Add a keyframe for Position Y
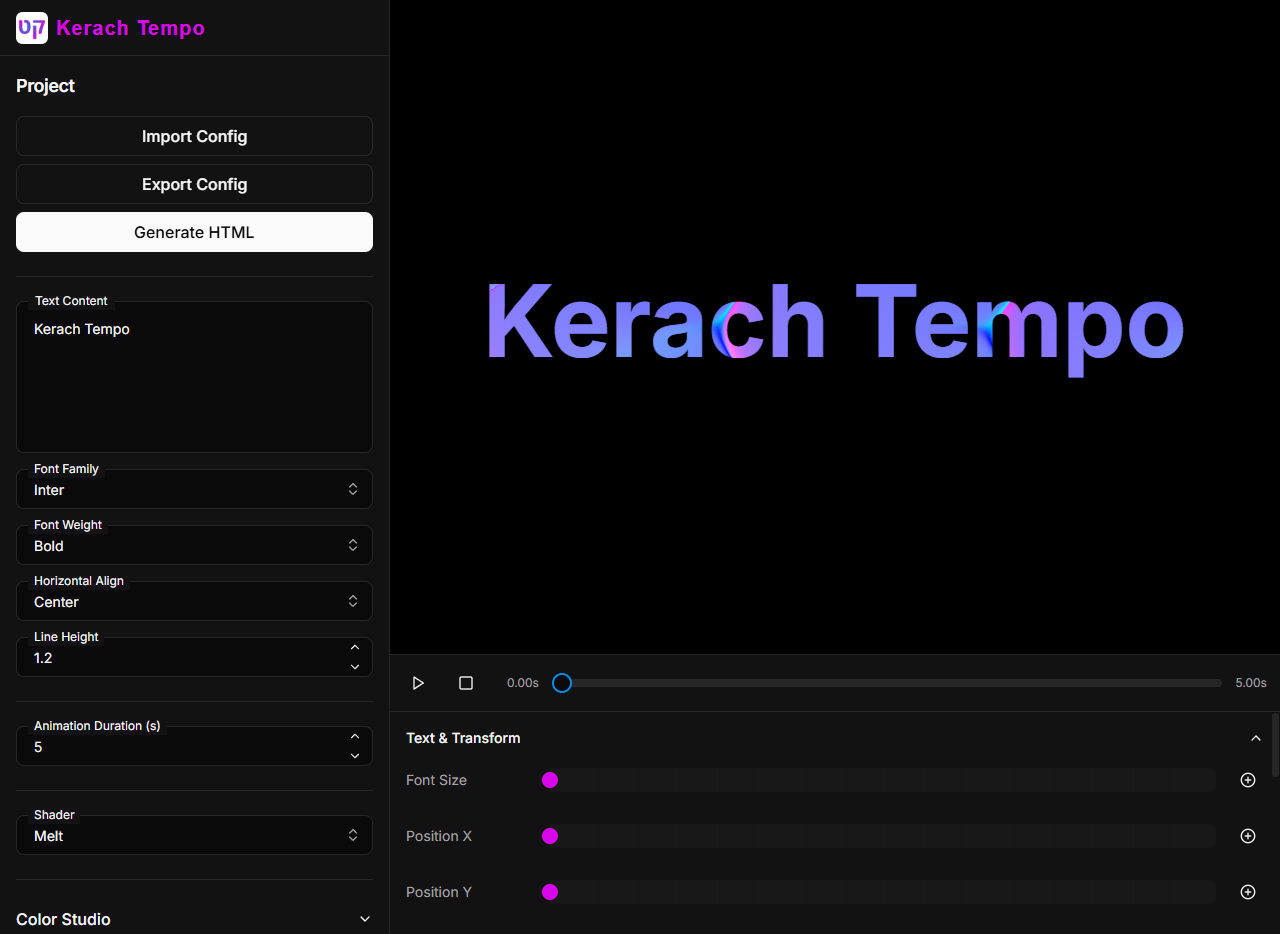The width and height of the screenshot is (1280, 934). (1247, 892)
